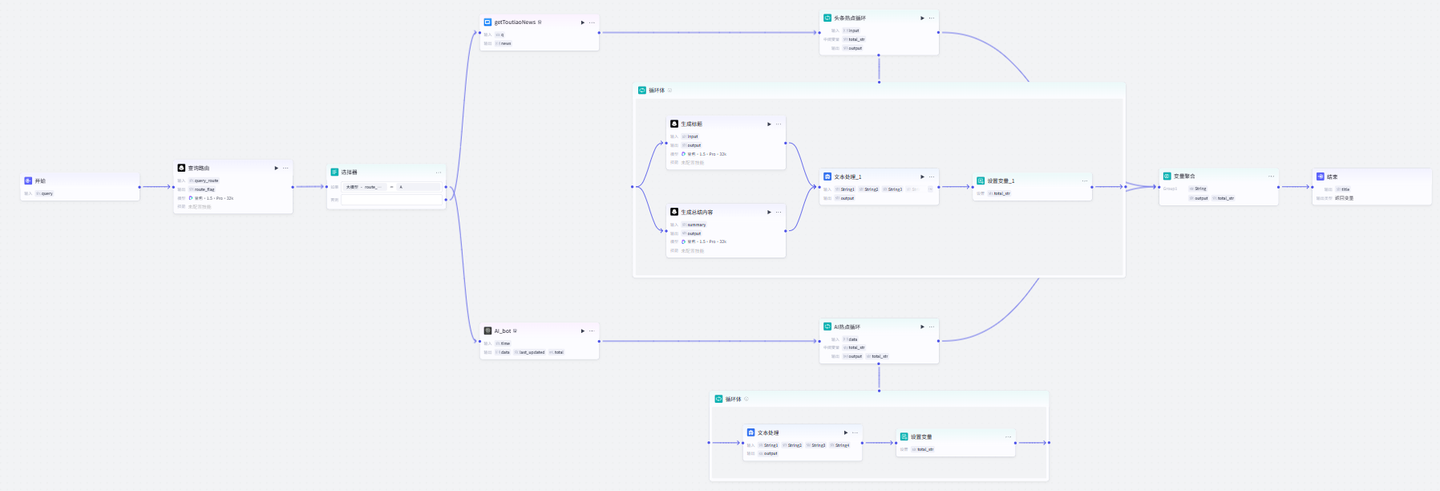Click the empty else branch field in 选择器
Viewport: 1440px width, 491px height.
(x=393, y=200)
